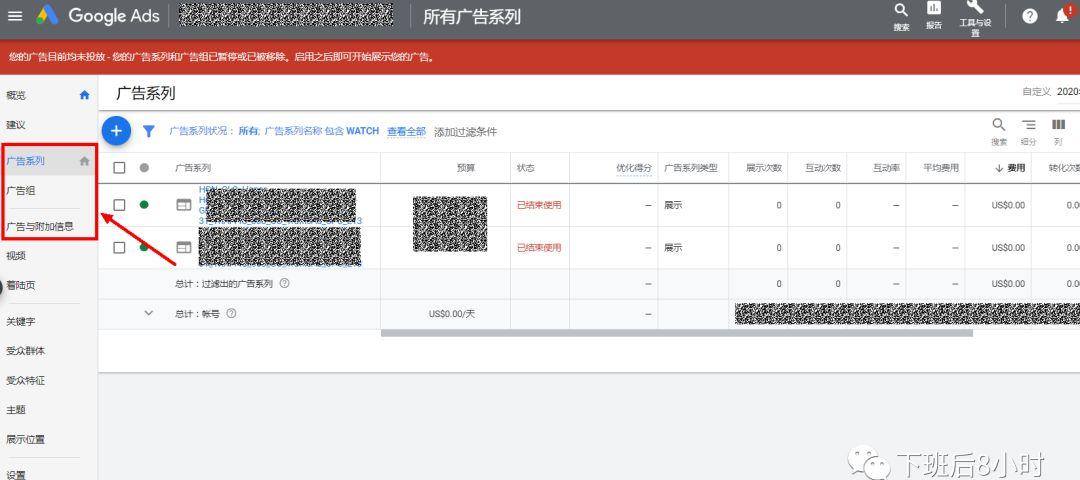Image resolution: width=1080 pixels, height=480 pixels.
Task: Sort by 费用 column header
Action: 1010,168
